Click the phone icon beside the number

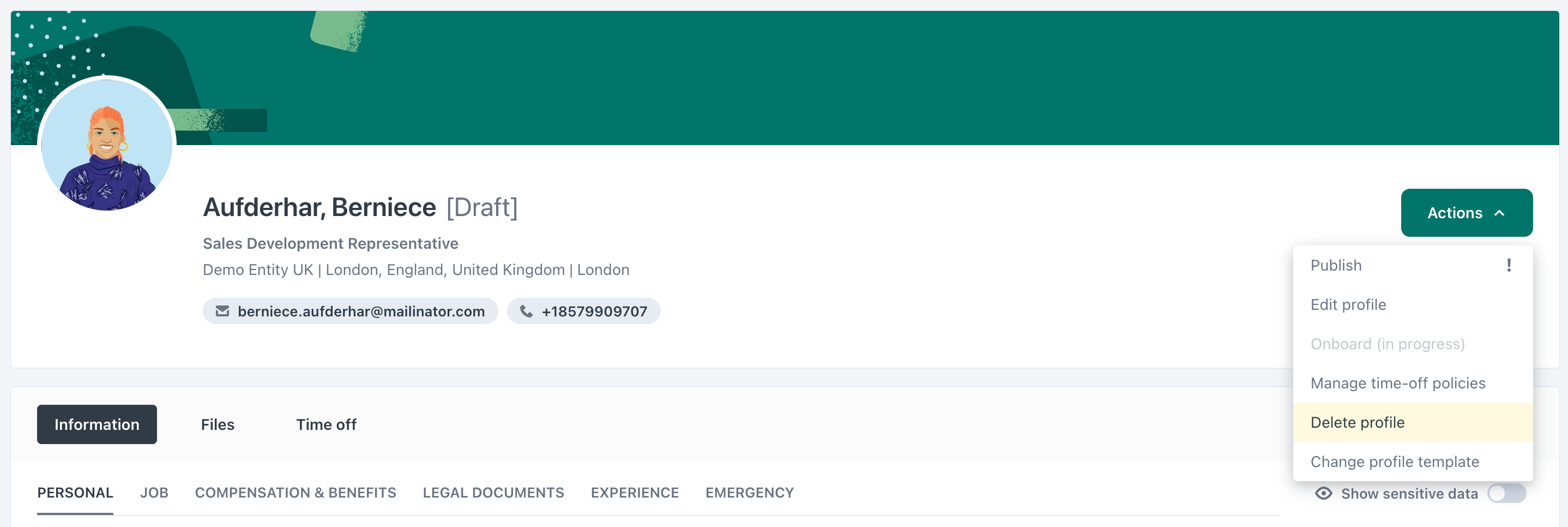pos(526,312)
